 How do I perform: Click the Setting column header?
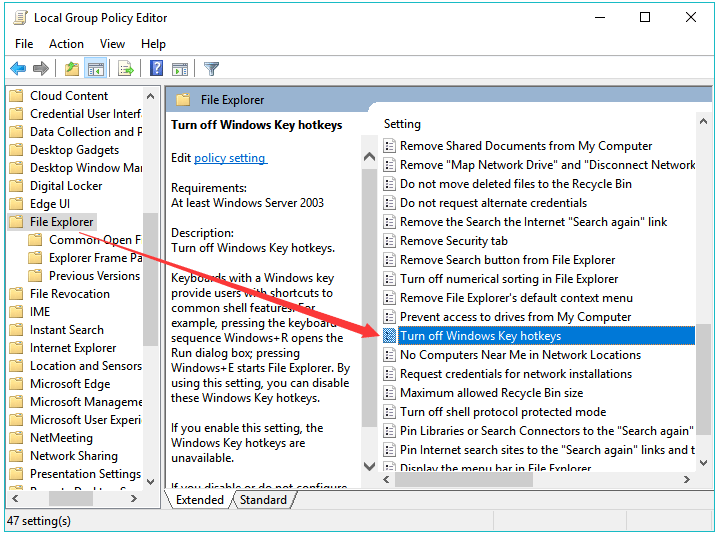[x=402, y=124]
